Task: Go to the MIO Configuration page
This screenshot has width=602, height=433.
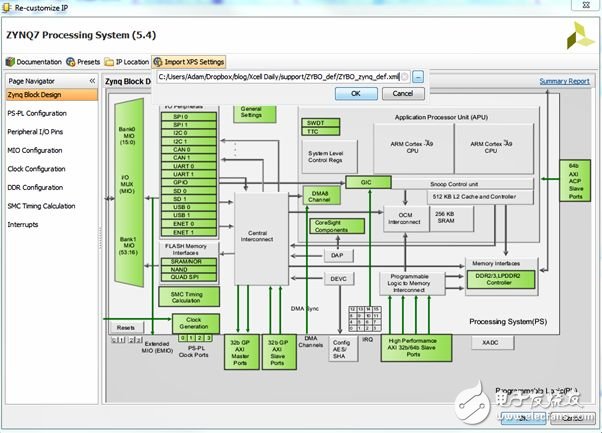Action: coord(36,150)
